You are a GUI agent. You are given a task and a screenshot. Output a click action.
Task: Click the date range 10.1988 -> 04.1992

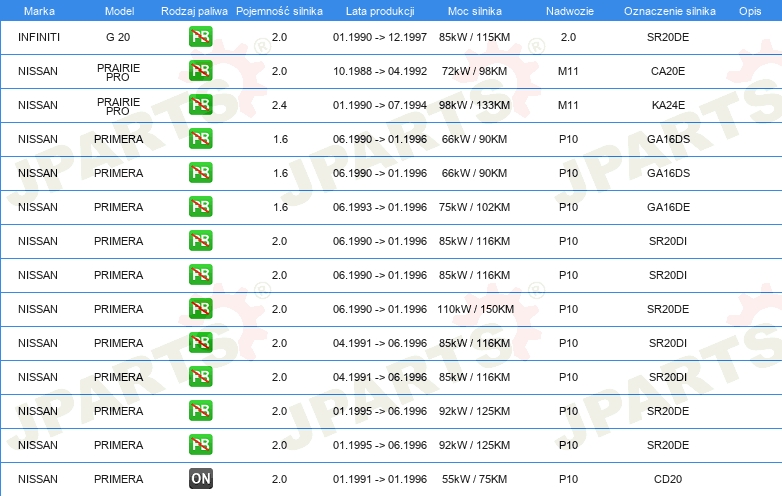(x=380, y=71)
